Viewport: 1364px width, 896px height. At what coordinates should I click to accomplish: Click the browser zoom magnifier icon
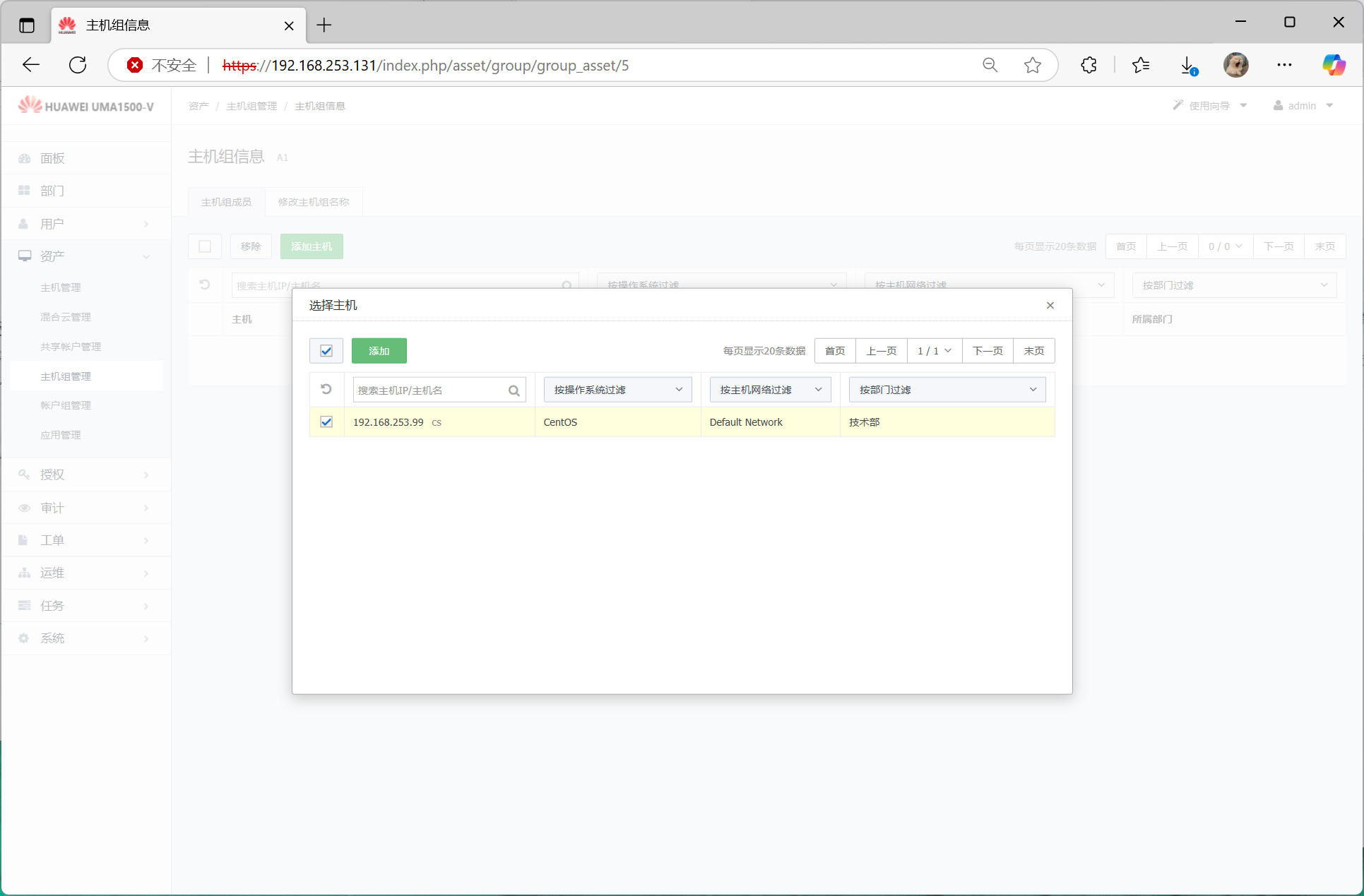click(990, 65)
